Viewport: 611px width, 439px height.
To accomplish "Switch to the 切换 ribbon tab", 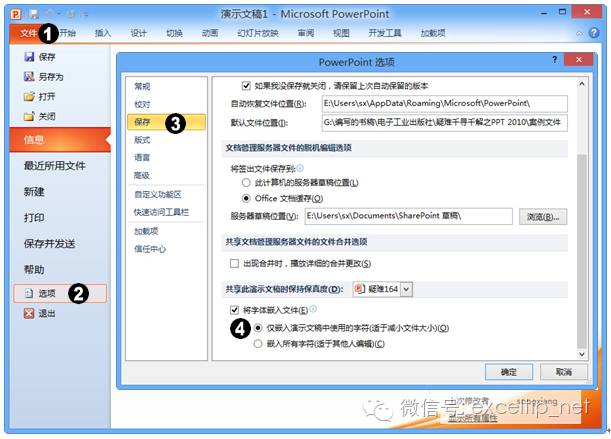I will (x=174, y=33).
